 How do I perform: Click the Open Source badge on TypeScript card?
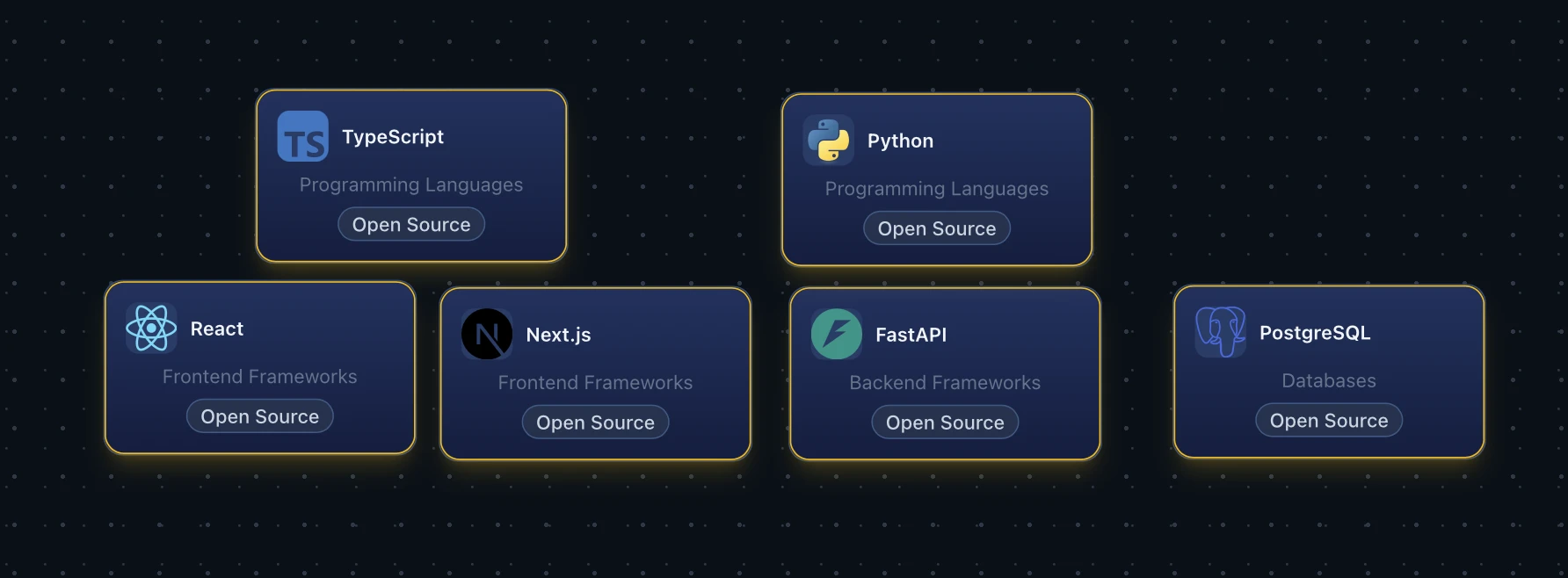pyautogui.click(x=411, y=224)
